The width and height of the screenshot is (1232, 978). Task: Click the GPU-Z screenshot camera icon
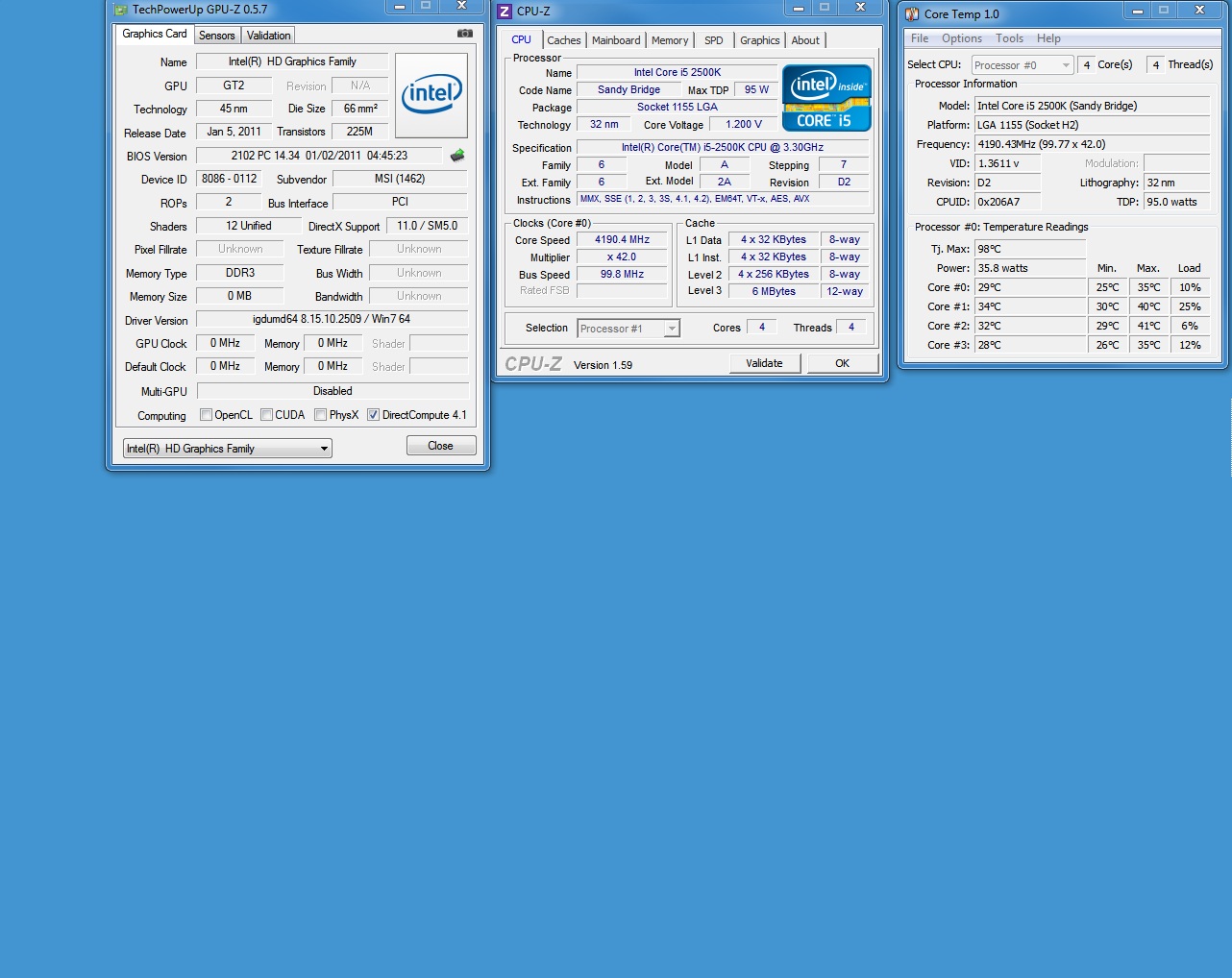tap(465, 33)
